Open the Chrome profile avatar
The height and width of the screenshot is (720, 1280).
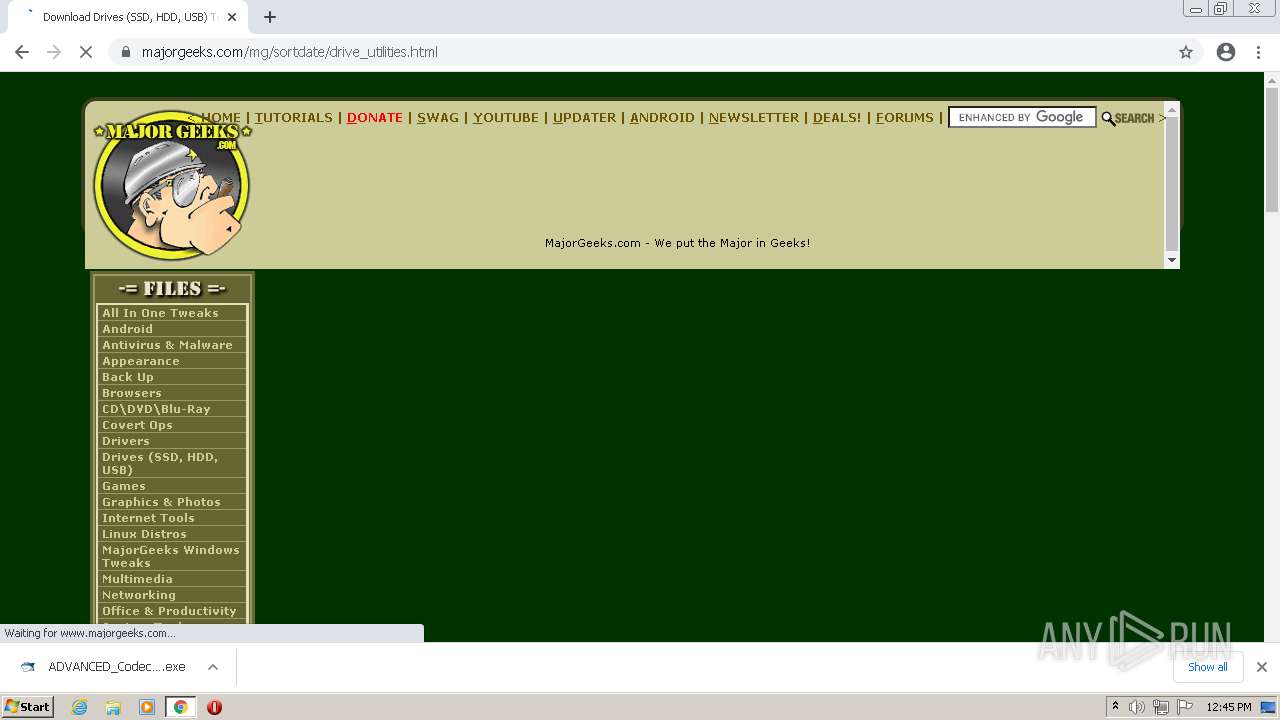1226,52
